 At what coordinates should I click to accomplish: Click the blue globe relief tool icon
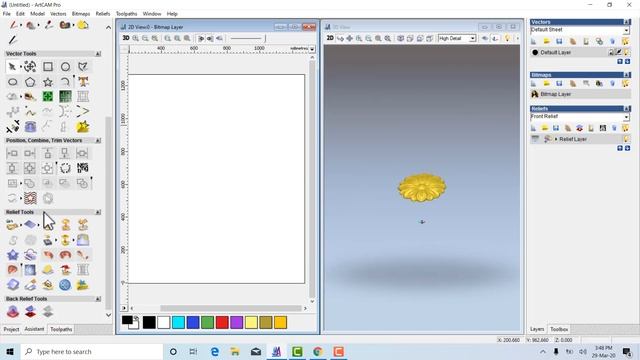pyautogui.click(x=65, y=284)
